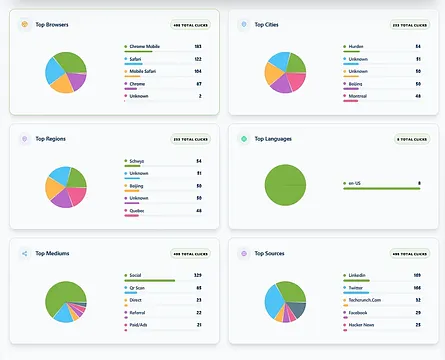Click the Top Browsers globe icon
This screenshot has height=360, width=445.
click(x=25, y=24)
